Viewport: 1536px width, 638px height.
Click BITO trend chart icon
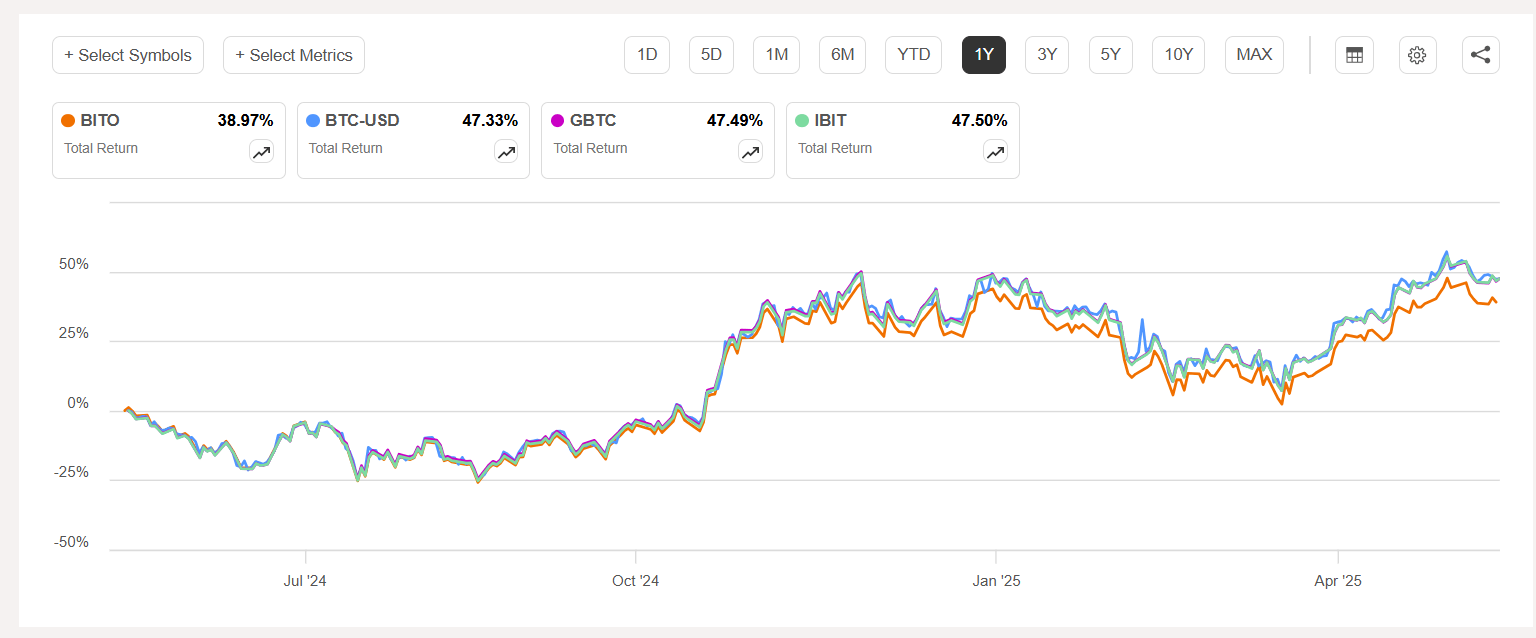tap(261, 152)
